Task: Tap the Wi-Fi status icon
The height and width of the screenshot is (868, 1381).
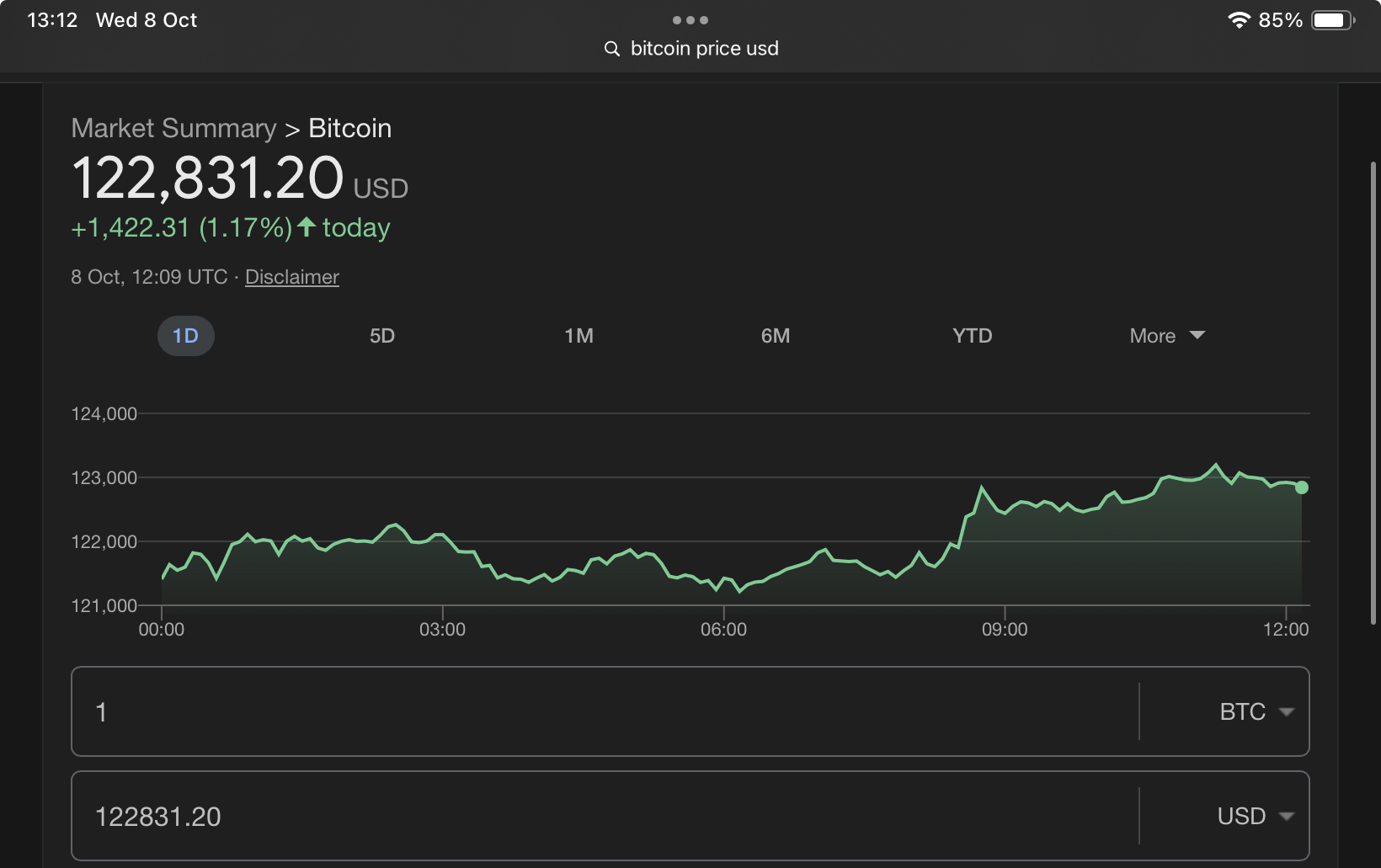Action: [x=1239, y=20]
